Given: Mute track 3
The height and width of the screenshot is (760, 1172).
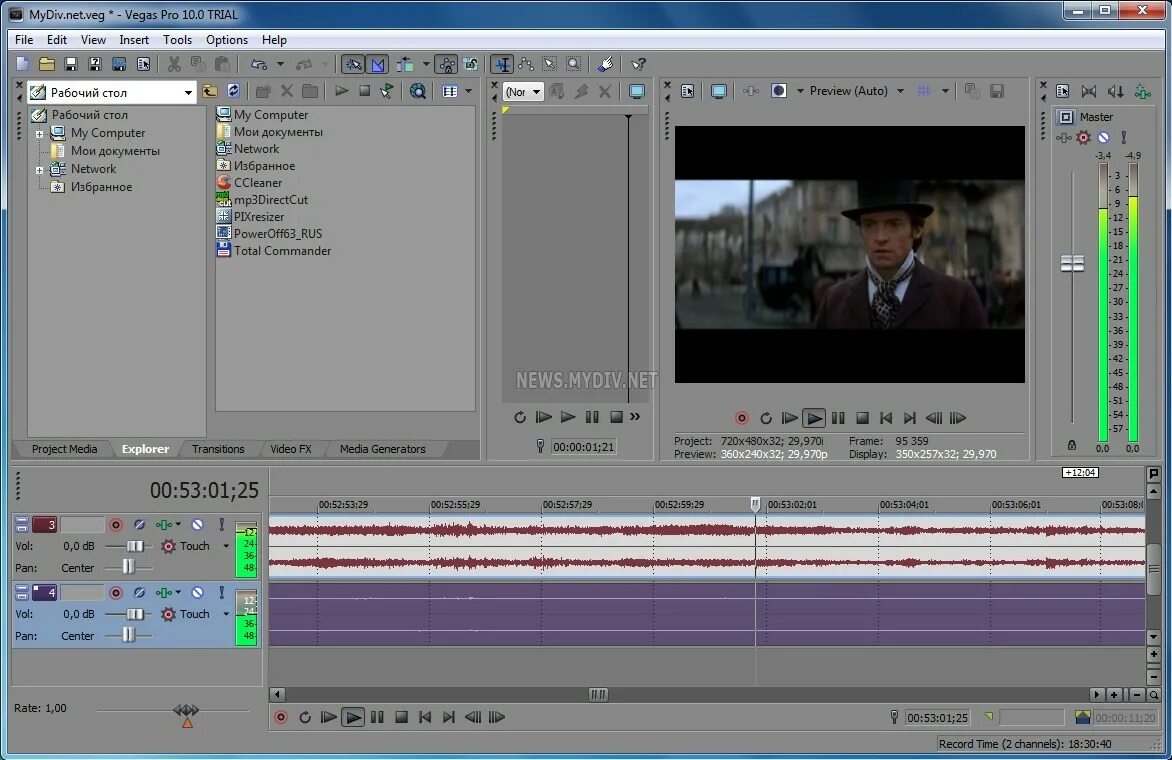Looking at the screenshot, I should (x=197, y=525).
